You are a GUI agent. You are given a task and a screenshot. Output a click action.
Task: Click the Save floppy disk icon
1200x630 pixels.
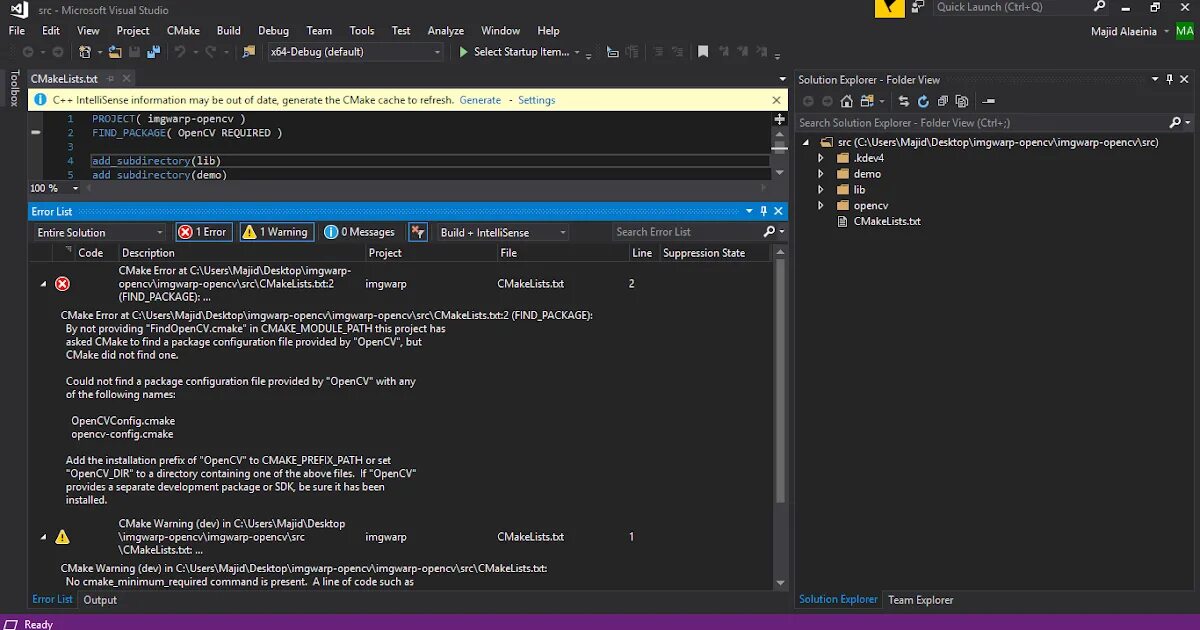[x=134, y=52]
